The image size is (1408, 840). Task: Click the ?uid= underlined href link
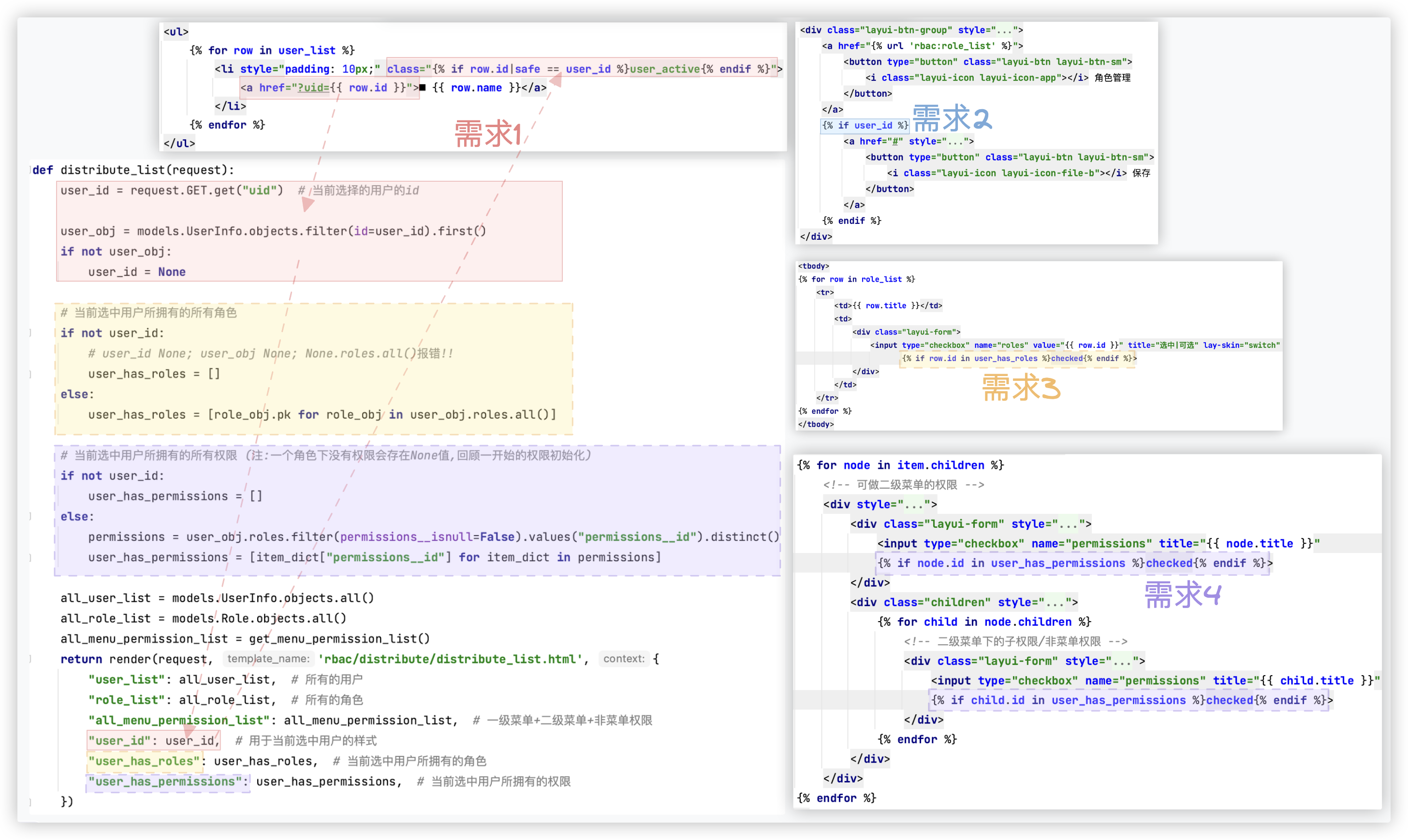(313, 88)
